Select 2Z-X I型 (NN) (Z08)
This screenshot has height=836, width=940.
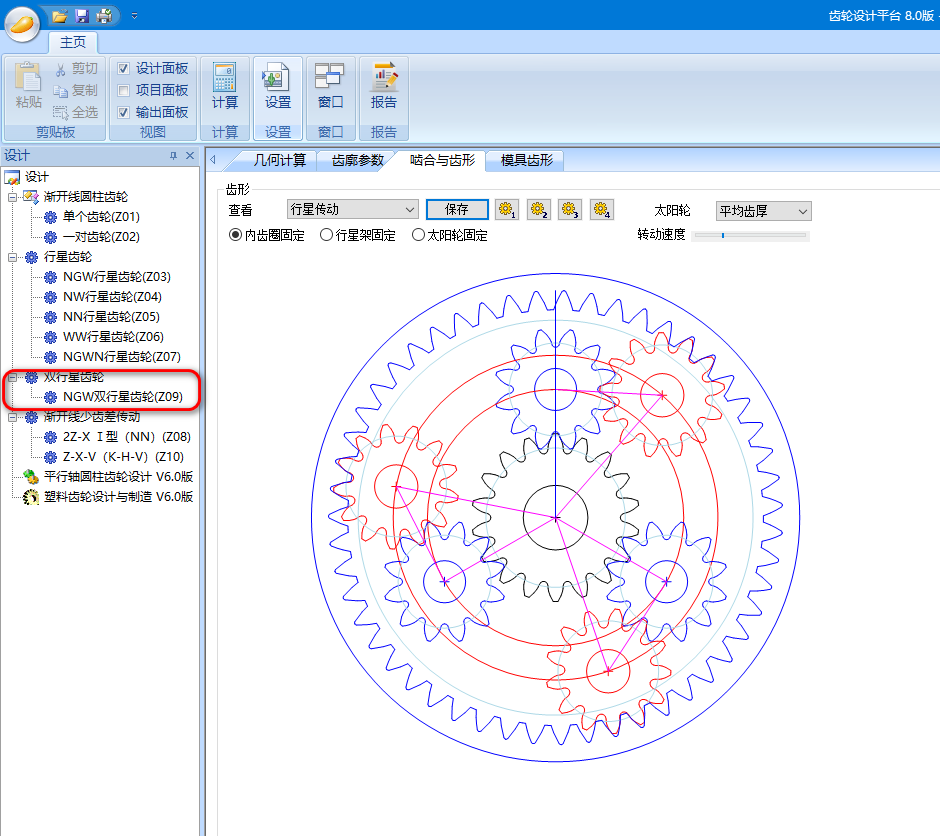[x=126, y=437]
